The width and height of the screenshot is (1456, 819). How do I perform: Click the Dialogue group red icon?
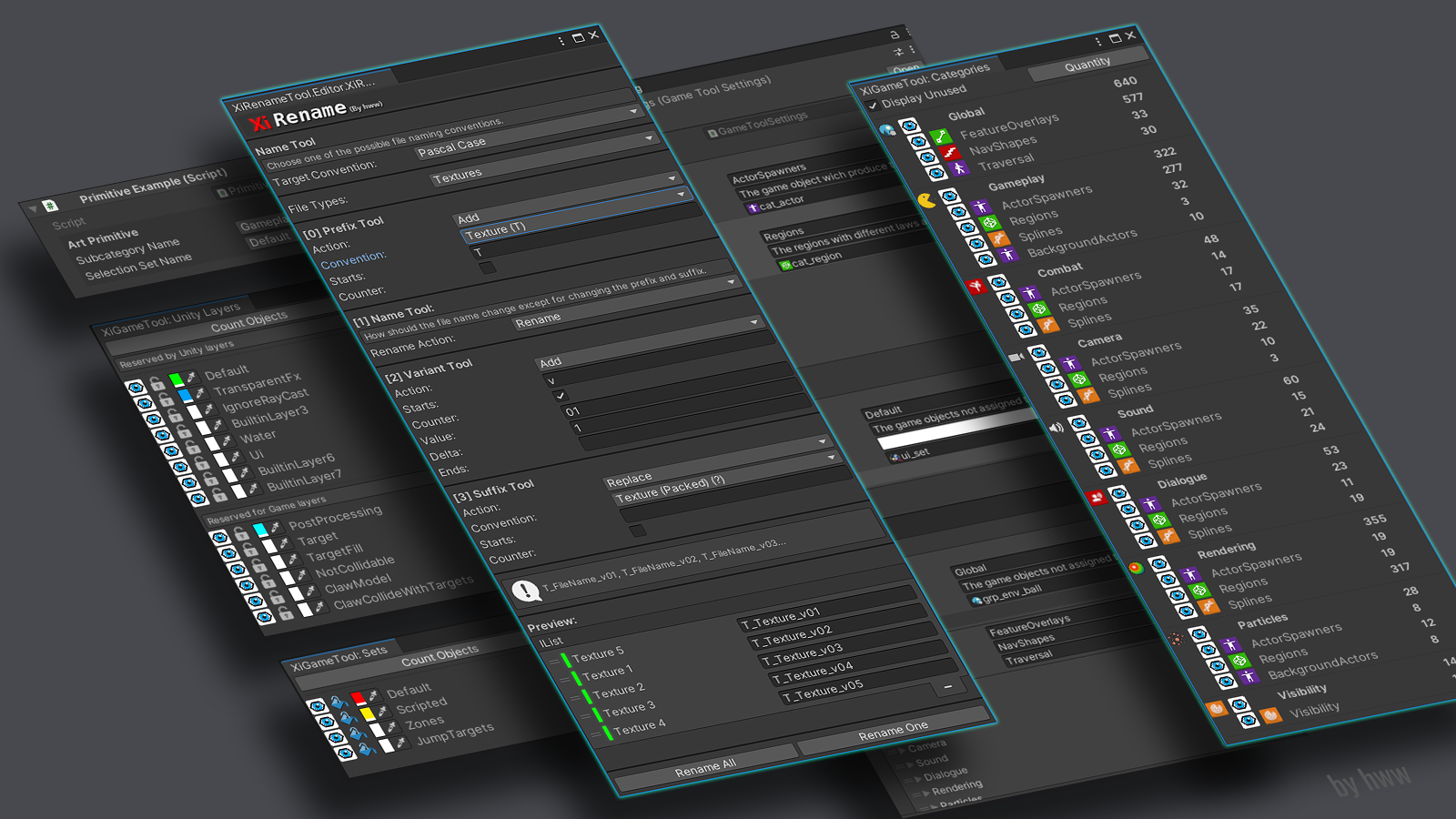pos(1097,498)
